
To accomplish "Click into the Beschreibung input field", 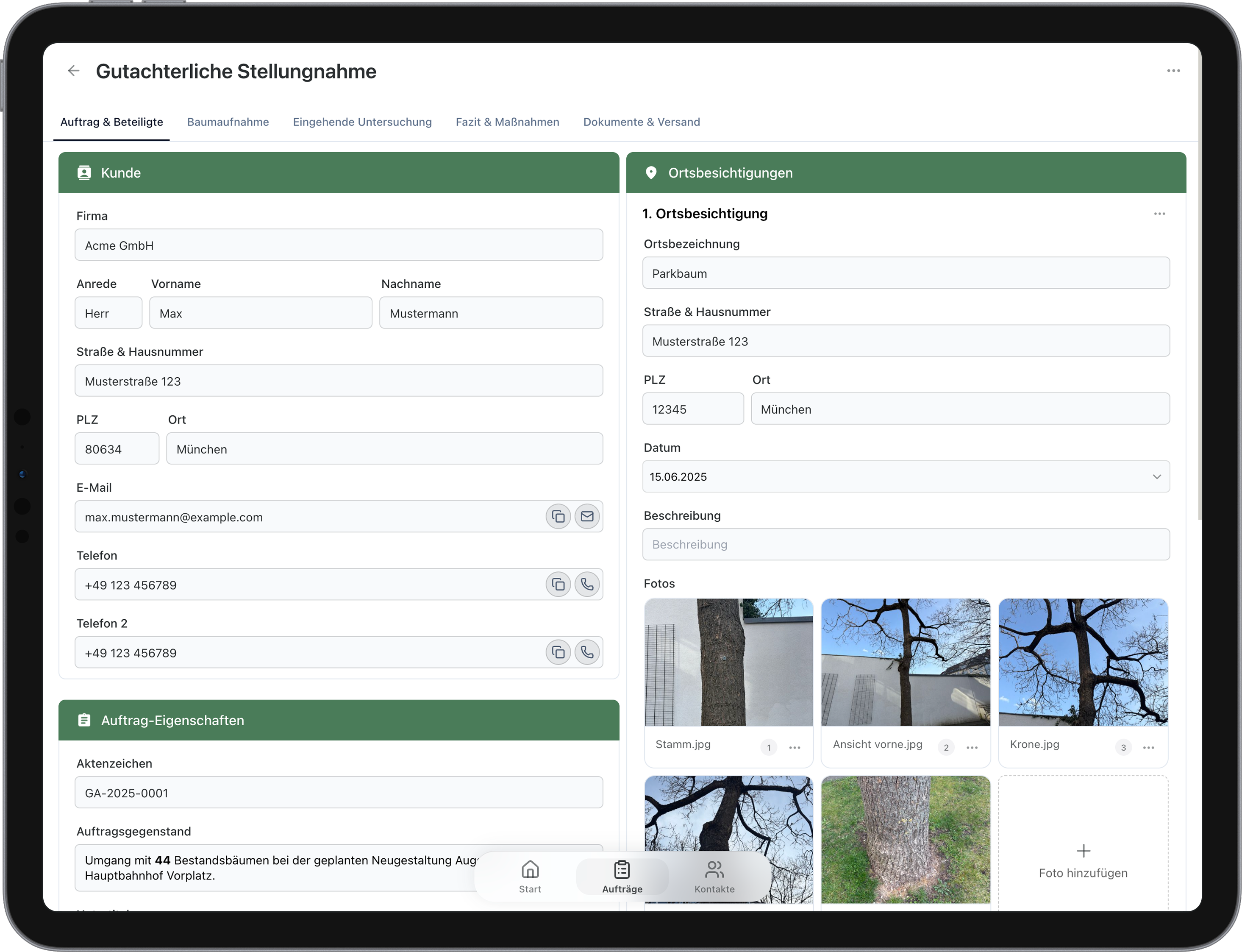I will pyautogui.click(x=905, y=545).
